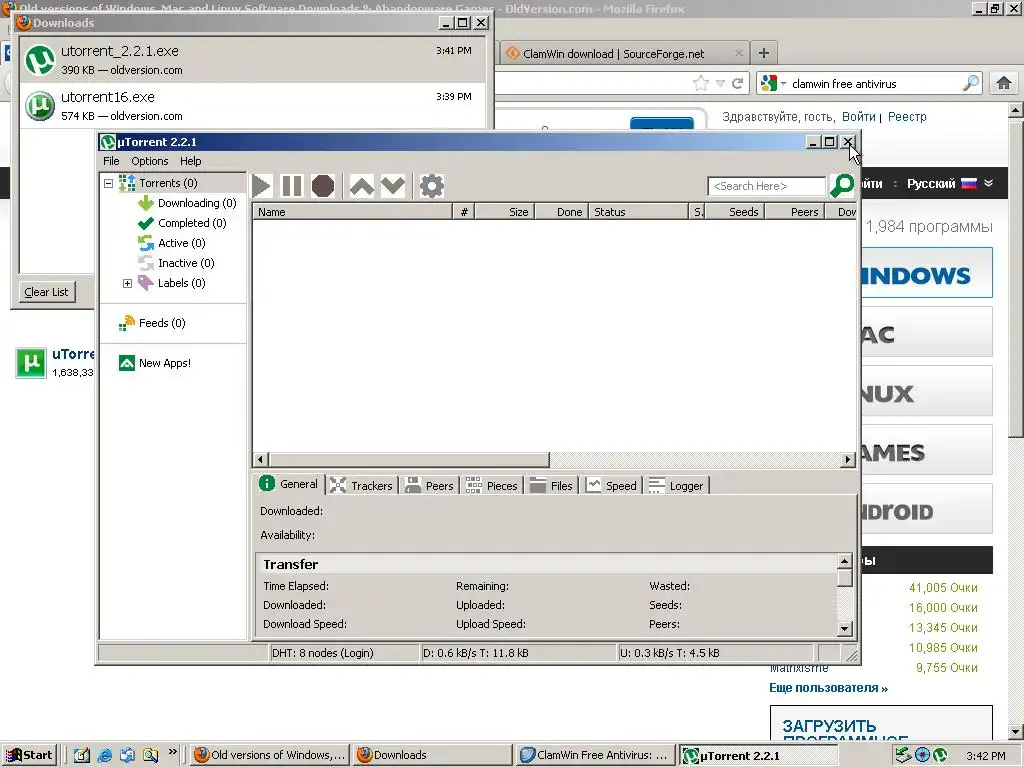Click Transfer panel scroll down arrow
The width and height of the screenshot is (1024, 768).
coord(844,629)
